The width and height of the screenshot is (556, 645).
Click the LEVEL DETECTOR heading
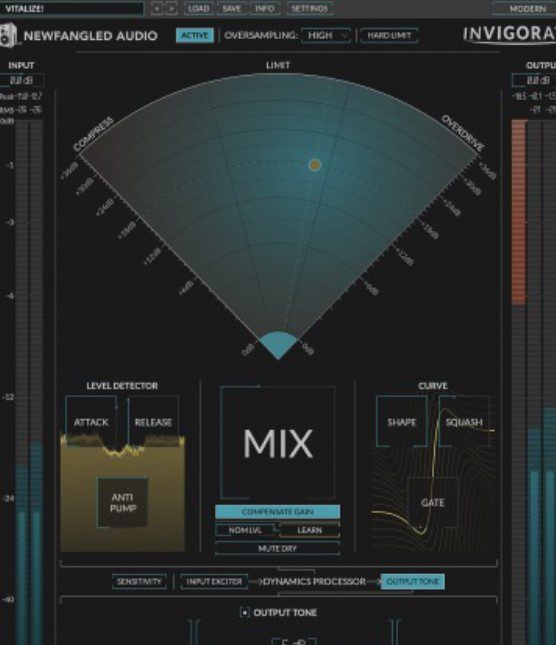122,386
